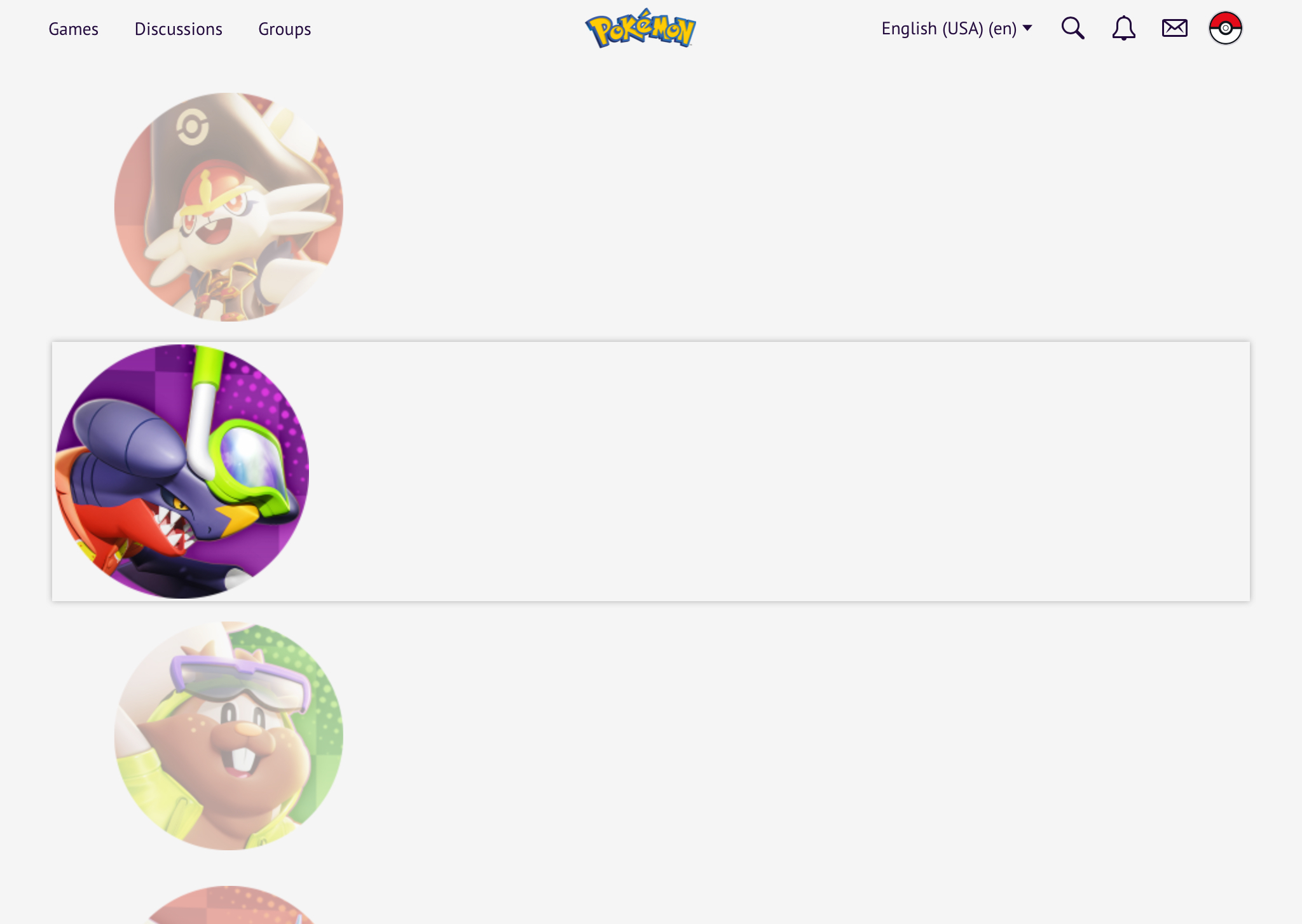Click the pirate hat emblem on the faded rabbit avatar
Image resolution: width=1302 pixels, height=924 pixels.
pos(192,127)
